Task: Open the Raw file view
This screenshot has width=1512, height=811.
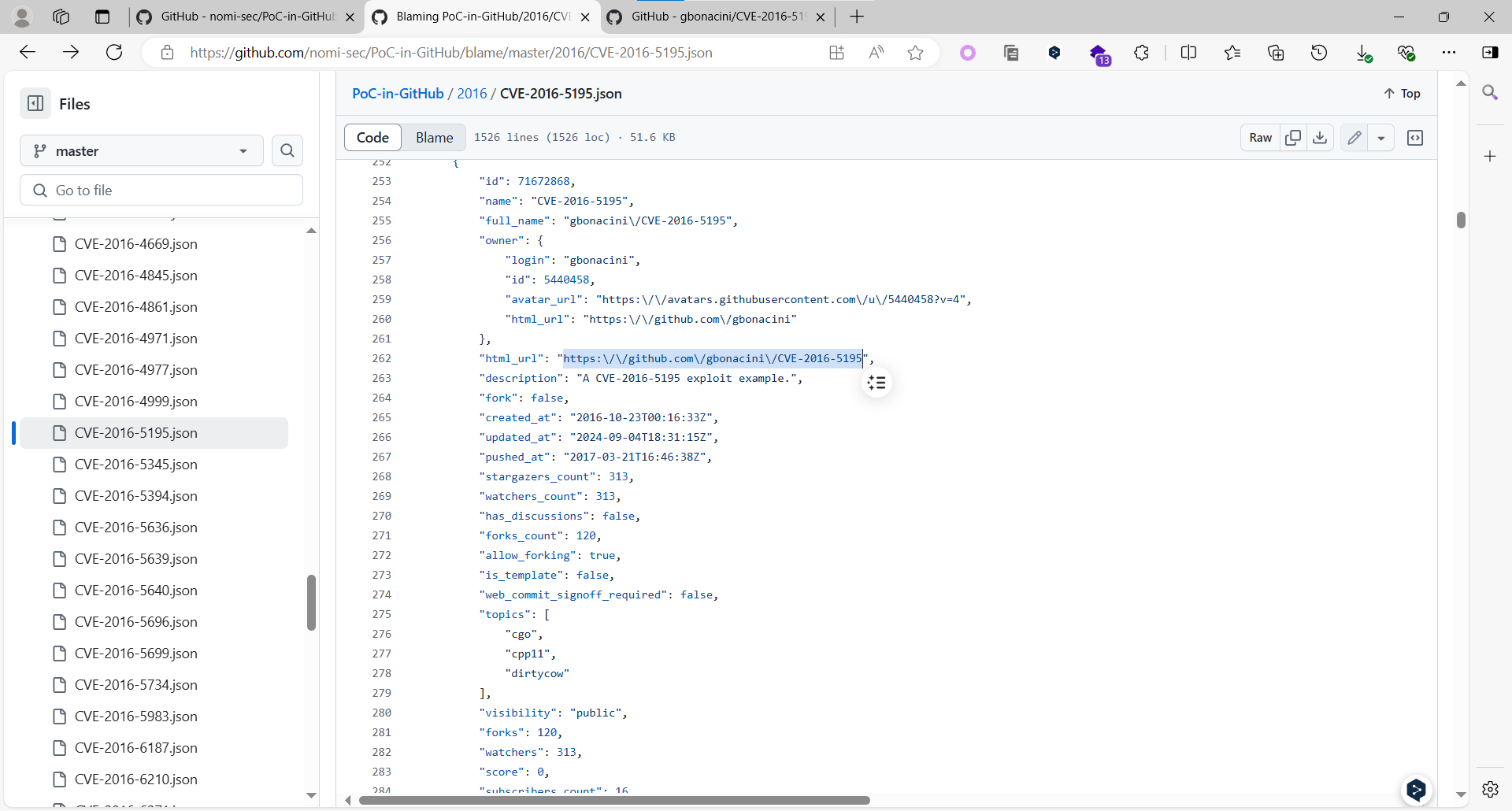Action: [x=1260, y=137]
